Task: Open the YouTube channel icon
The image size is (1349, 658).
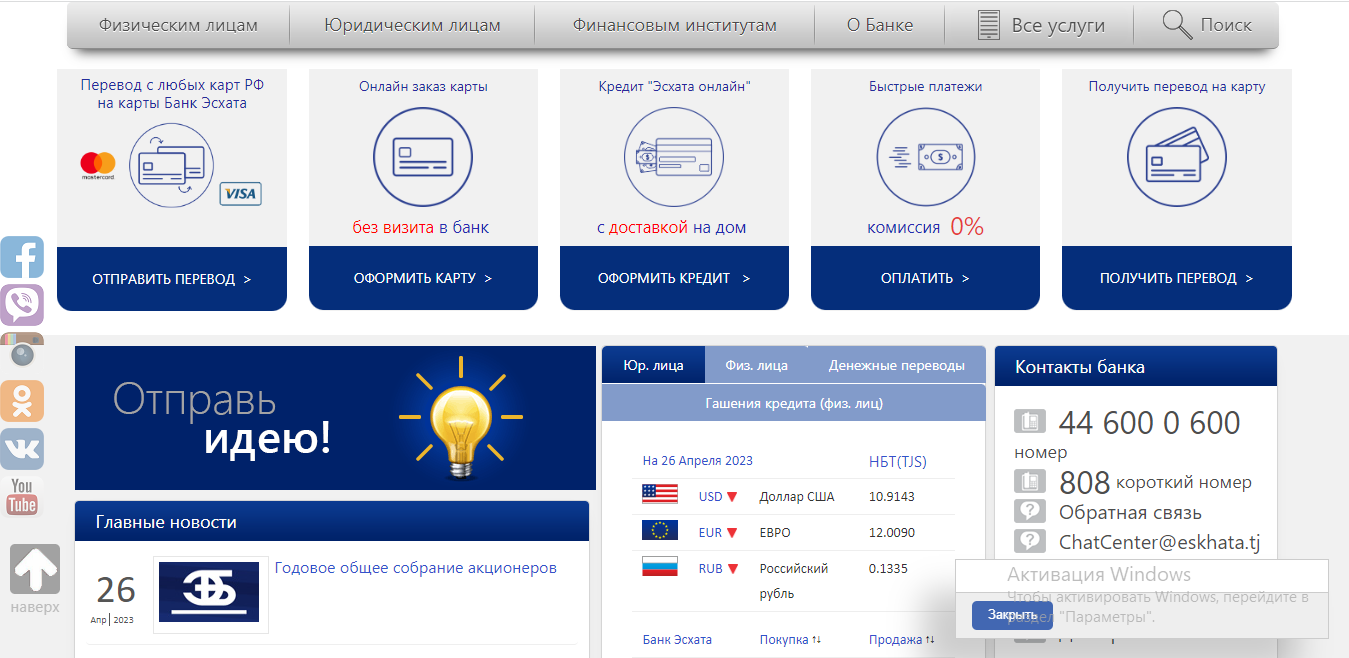Action: click(22, 496)
